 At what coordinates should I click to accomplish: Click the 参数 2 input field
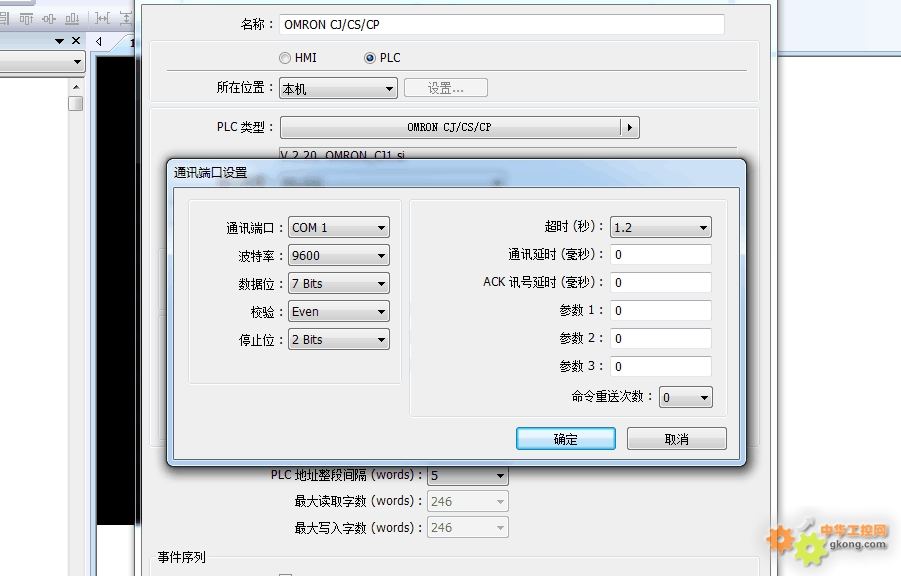click(x=660, y=338)
